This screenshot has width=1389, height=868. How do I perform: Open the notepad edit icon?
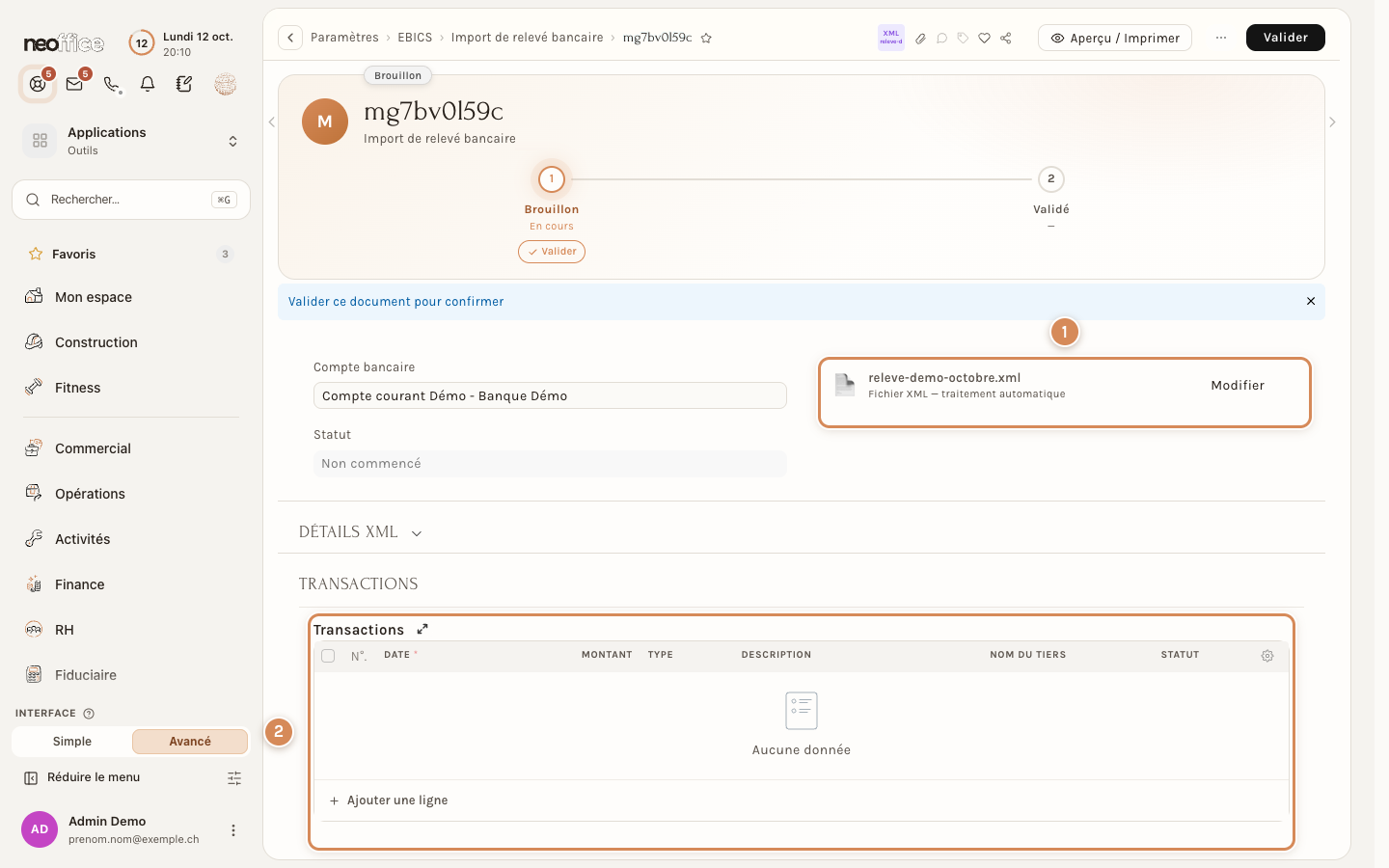point(184,84)
